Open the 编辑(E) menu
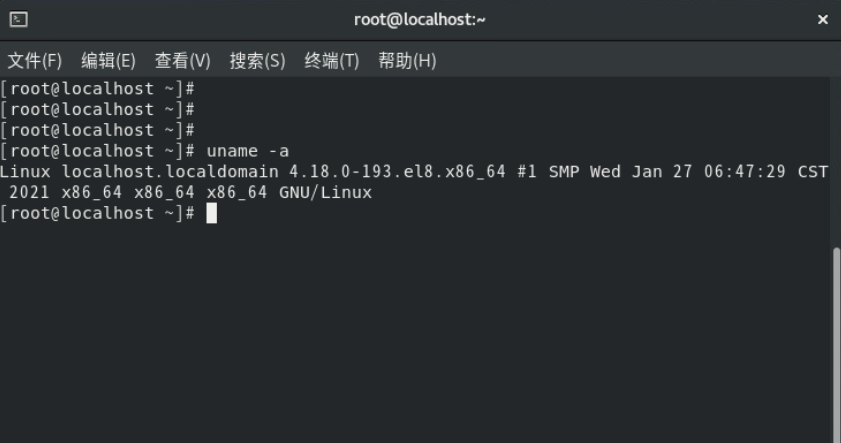 (x=108, y=61)
